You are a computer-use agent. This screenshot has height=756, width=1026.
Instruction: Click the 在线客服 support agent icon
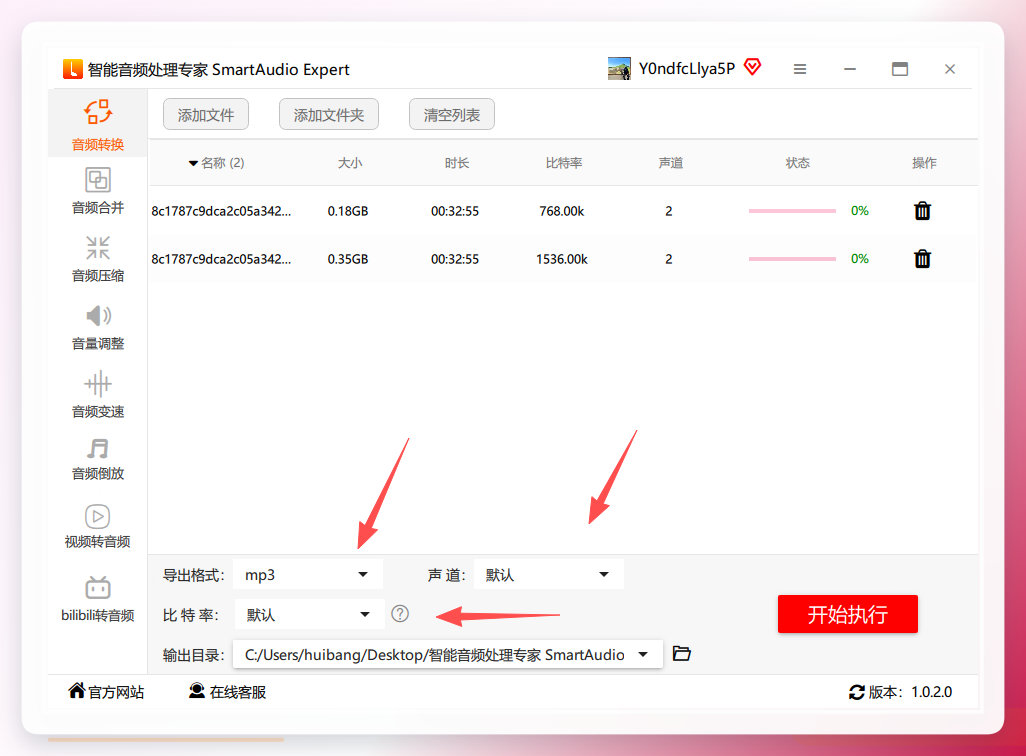(x=196, y=691)
